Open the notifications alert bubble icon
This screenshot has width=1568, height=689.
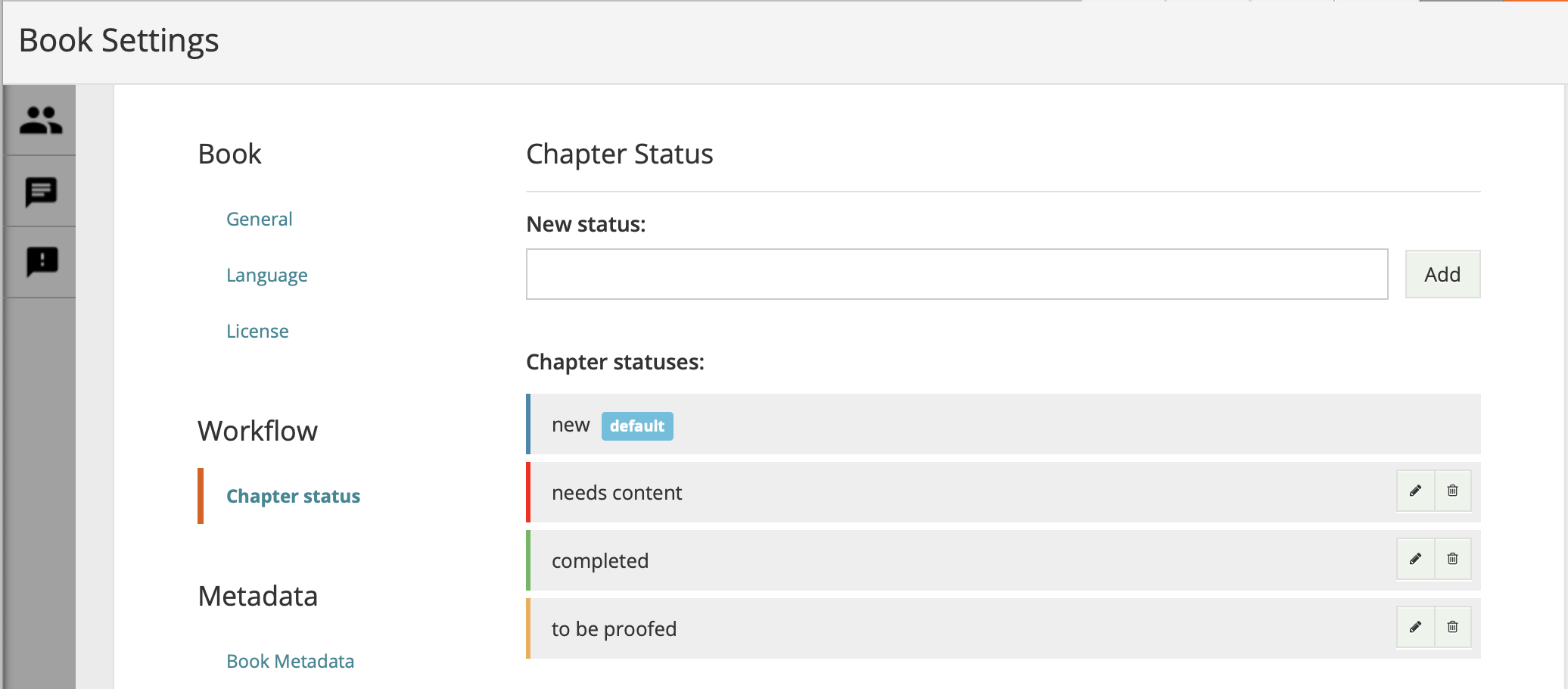pyautogui.click(x=42, y=262)
